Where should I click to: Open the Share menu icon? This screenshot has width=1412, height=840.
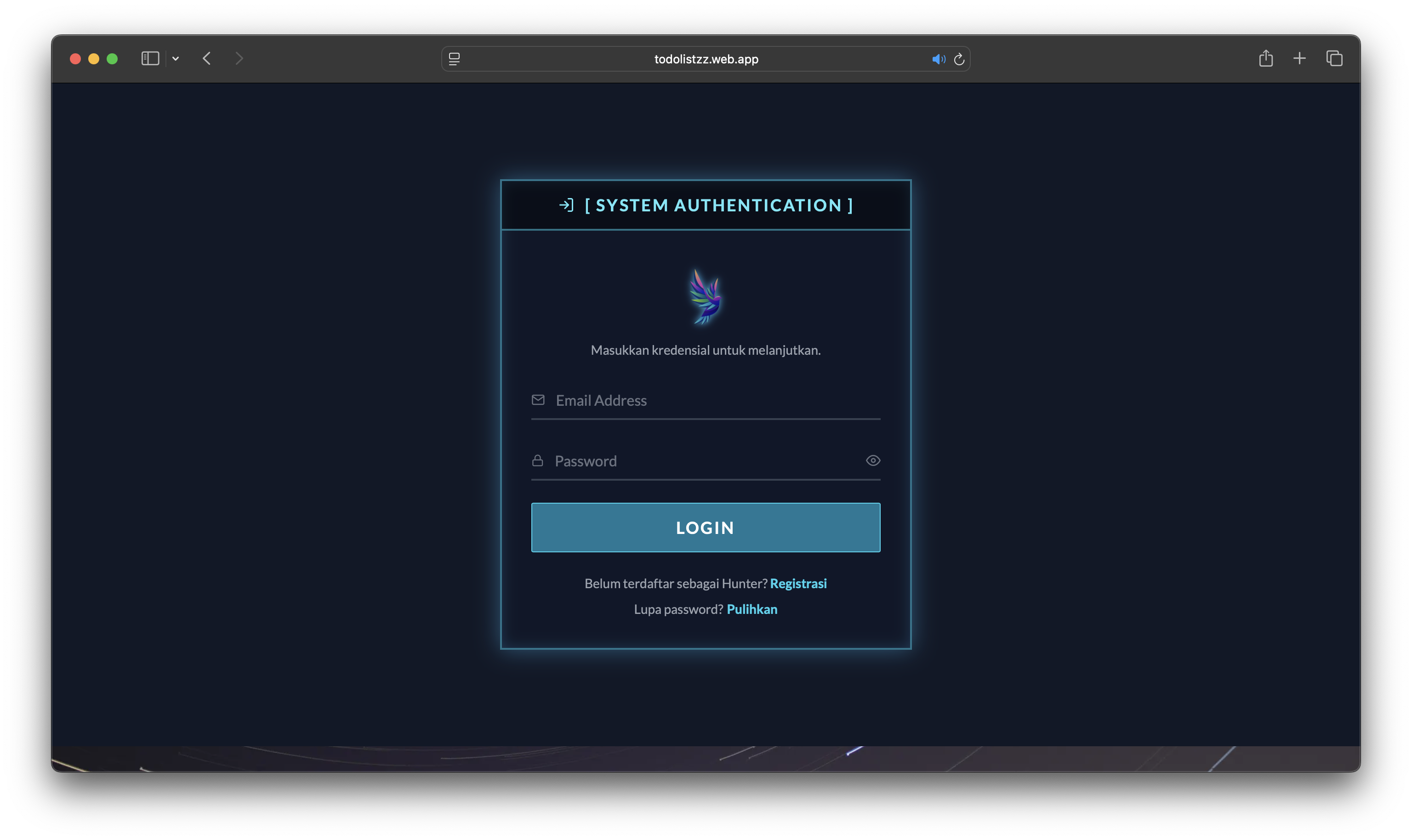pyautogui.click(x=1266, y=58)
